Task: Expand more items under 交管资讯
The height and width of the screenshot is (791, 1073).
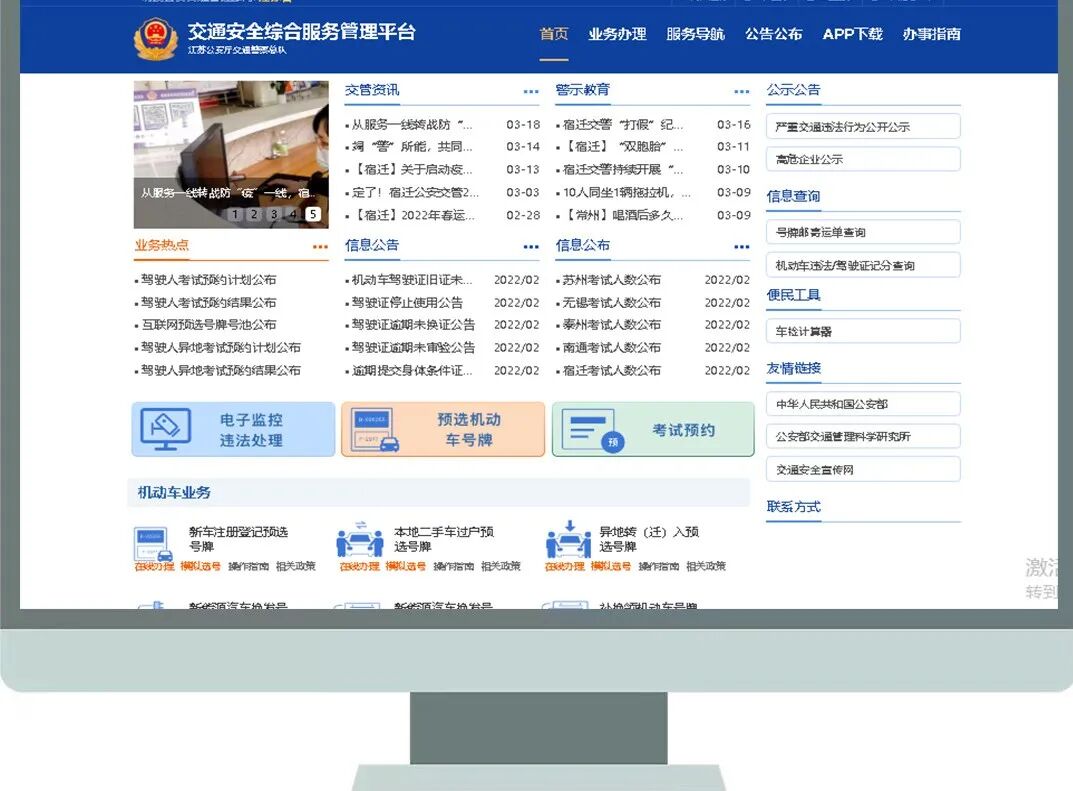Action: tap(528, 89)
